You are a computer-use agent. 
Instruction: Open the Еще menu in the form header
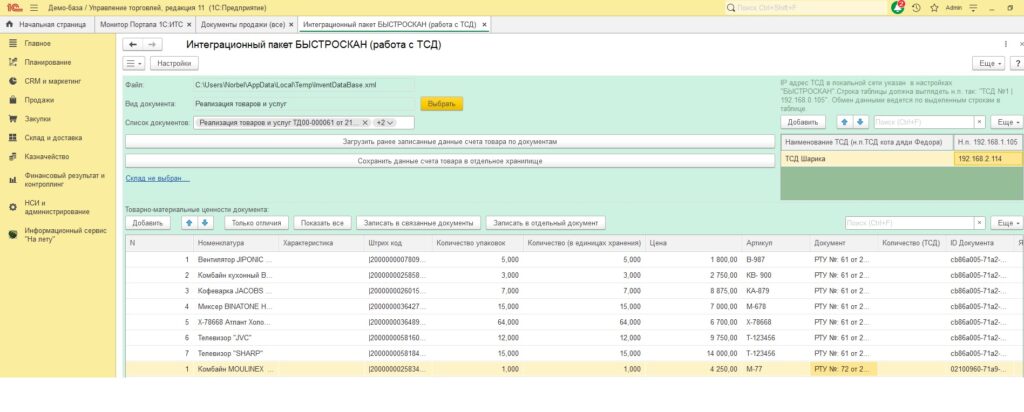coord(988,63)
